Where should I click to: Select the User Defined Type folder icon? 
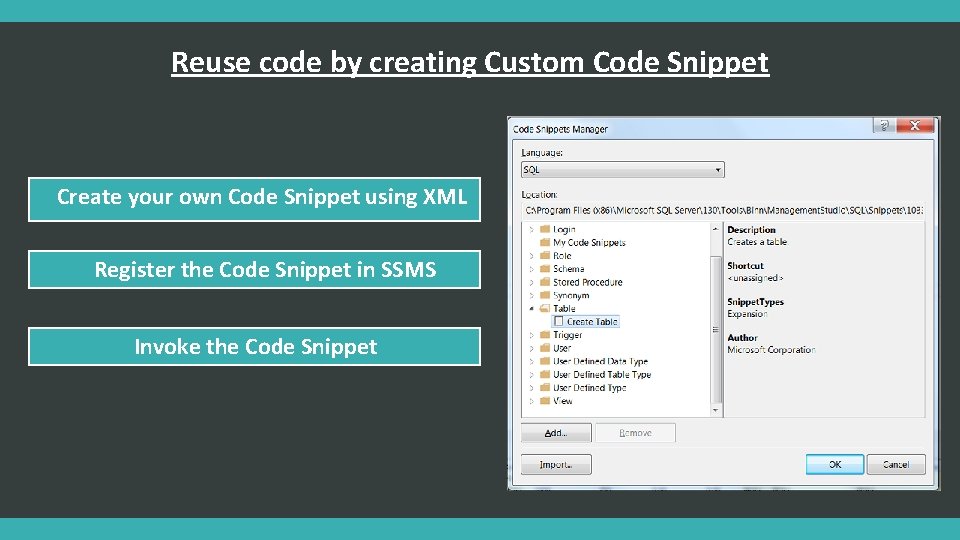tap(544, 387)
